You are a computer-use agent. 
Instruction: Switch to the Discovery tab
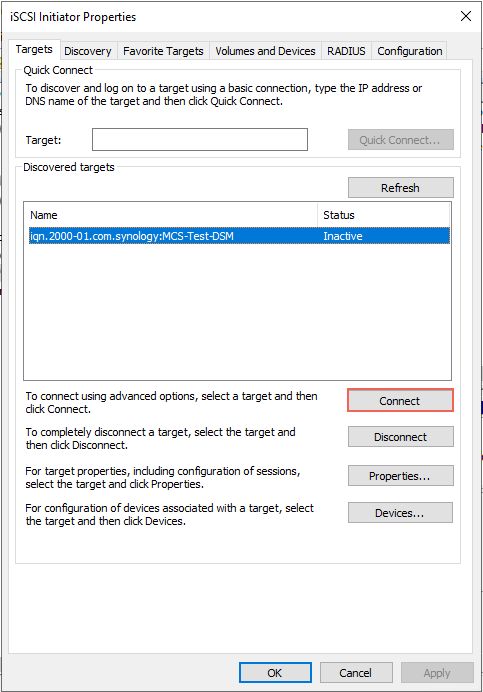(x=88, y=51)
